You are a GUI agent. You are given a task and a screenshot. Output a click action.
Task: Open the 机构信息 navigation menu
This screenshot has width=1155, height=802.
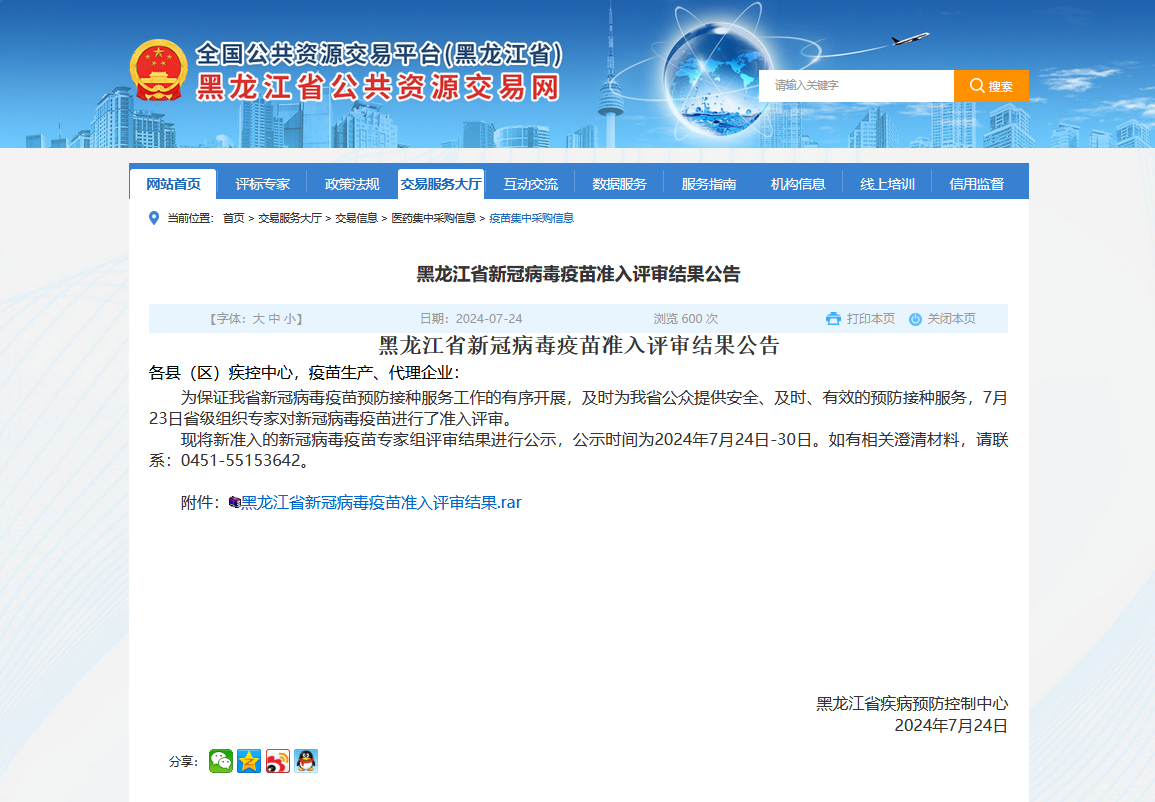click(796, 182)
